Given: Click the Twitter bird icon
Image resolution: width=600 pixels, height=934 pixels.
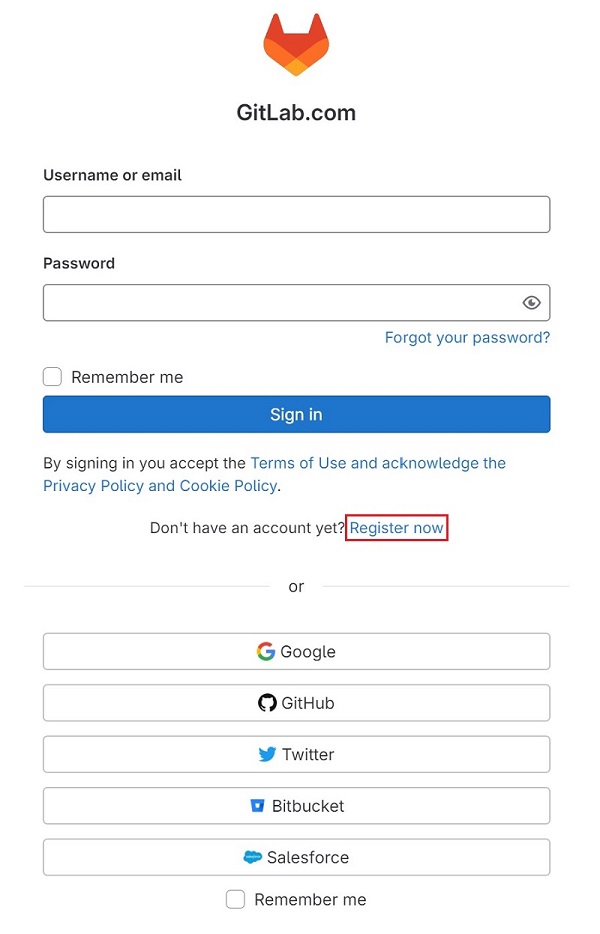Looking at the screenshot, I should [267, 754].
